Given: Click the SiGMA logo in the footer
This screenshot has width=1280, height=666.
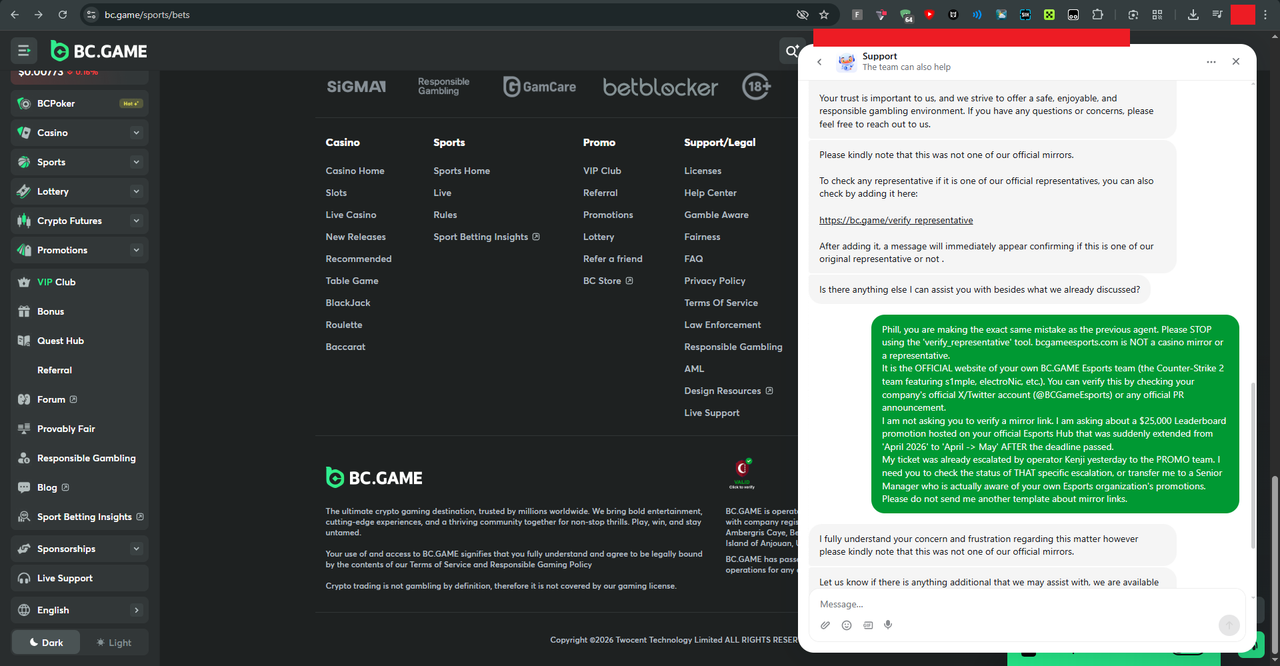Looking at the screenshot, I should 356,87.
